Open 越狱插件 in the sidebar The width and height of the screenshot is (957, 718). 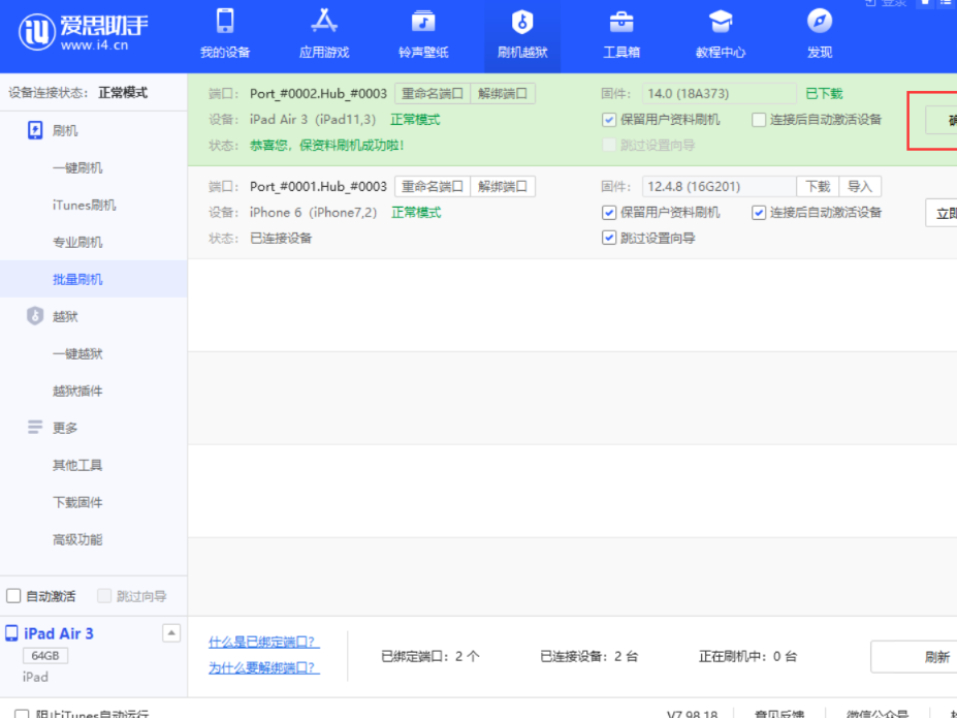pyautogui.click(x=78, y=391)
